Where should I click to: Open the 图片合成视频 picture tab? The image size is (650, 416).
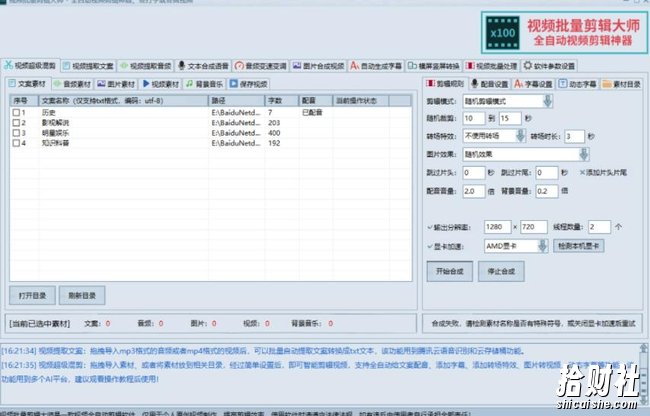318,66
